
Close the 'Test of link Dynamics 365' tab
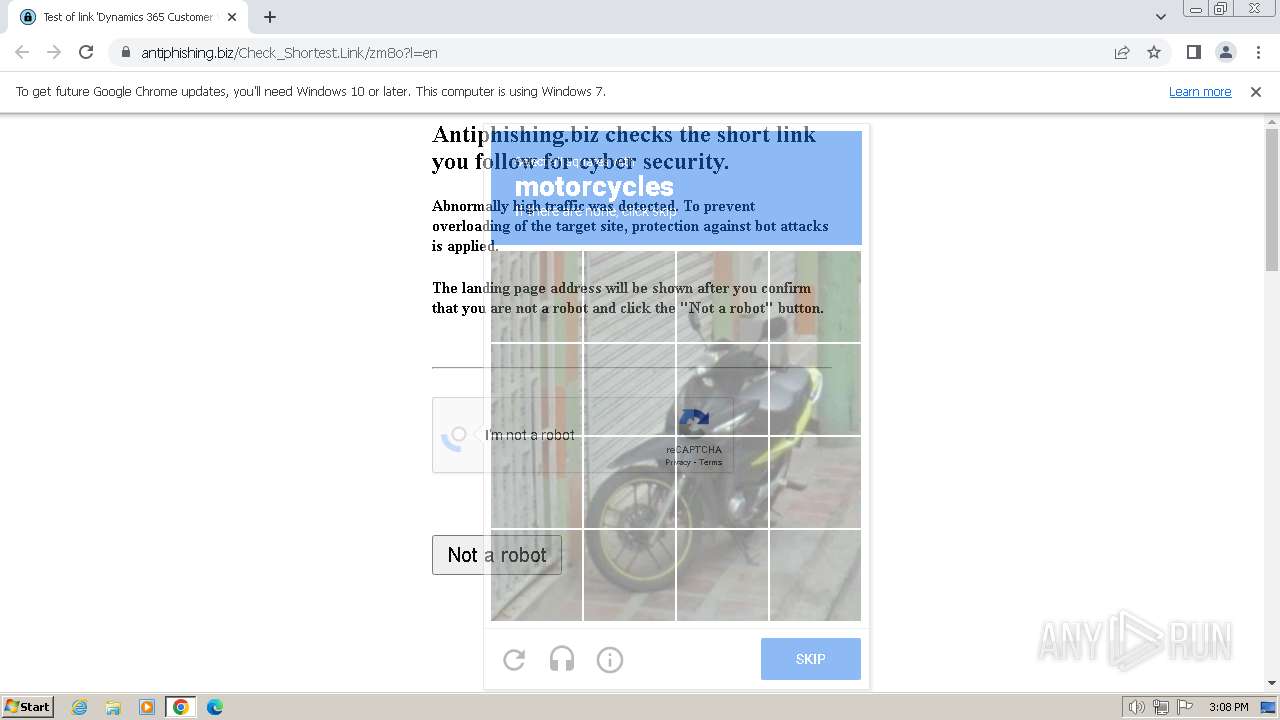pos(232,17)
